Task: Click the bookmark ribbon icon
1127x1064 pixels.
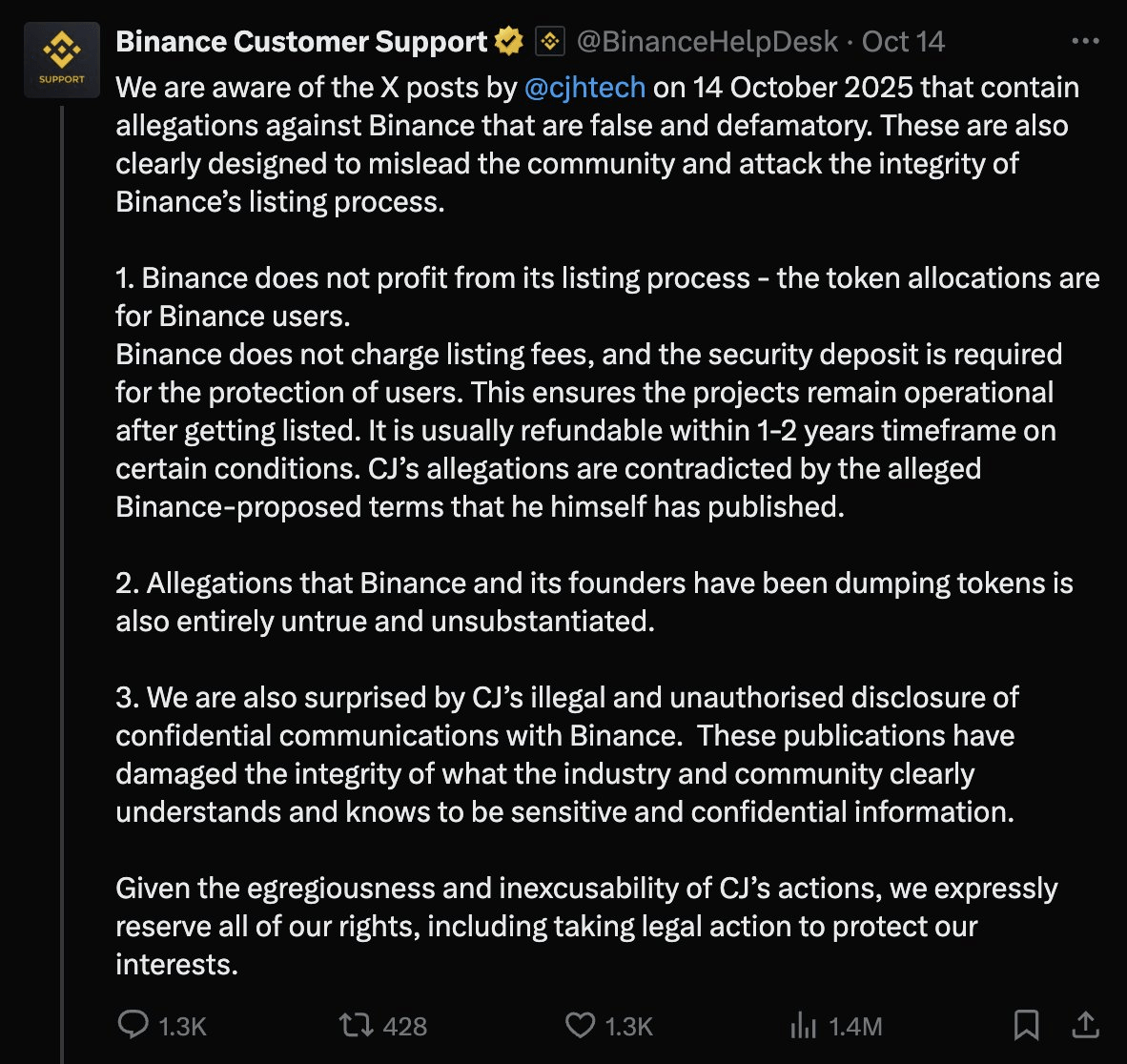Action: pos(1028,1025)
